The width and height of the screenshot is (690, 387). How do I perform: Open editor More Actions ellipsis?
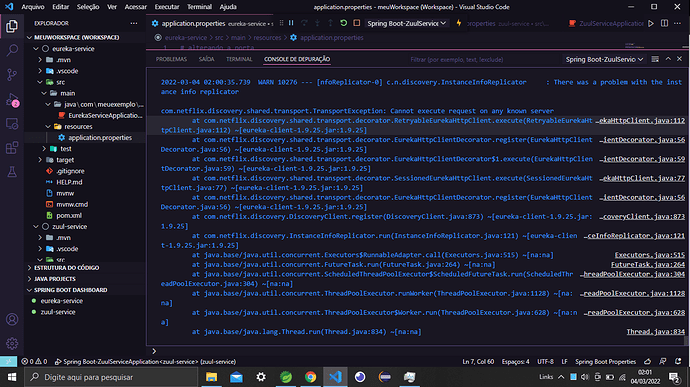point(678,23)
